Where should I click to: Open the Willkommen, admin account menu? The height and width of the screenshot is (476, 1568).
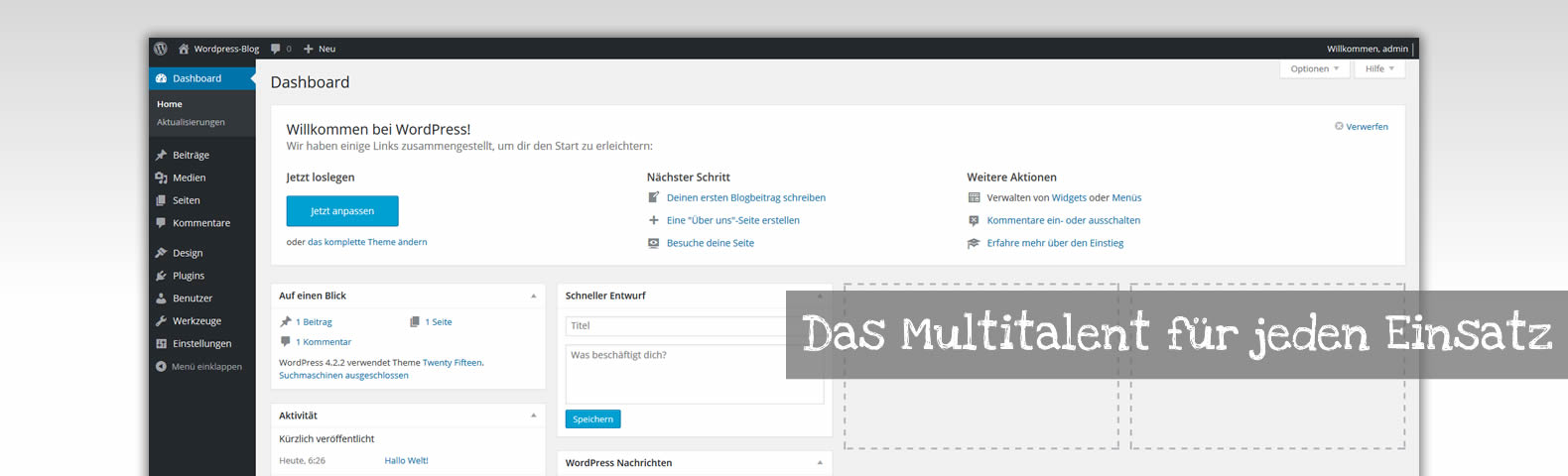point(1368,49)
